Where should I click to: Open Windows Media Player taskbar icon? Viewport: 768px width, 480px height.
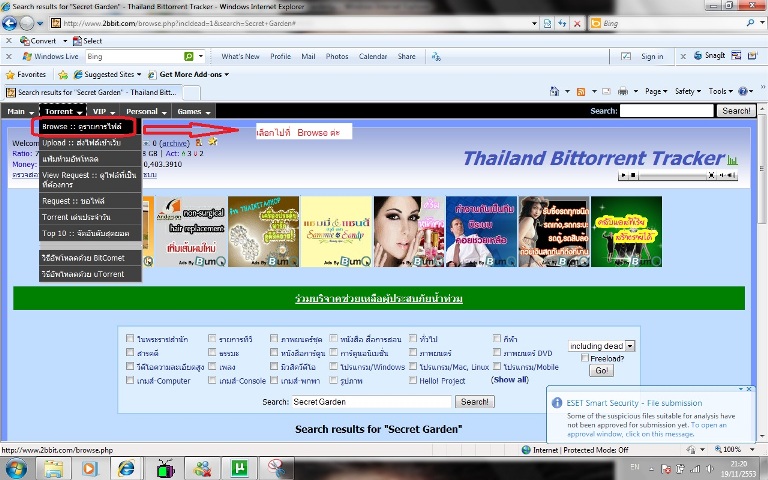[89, 469]
